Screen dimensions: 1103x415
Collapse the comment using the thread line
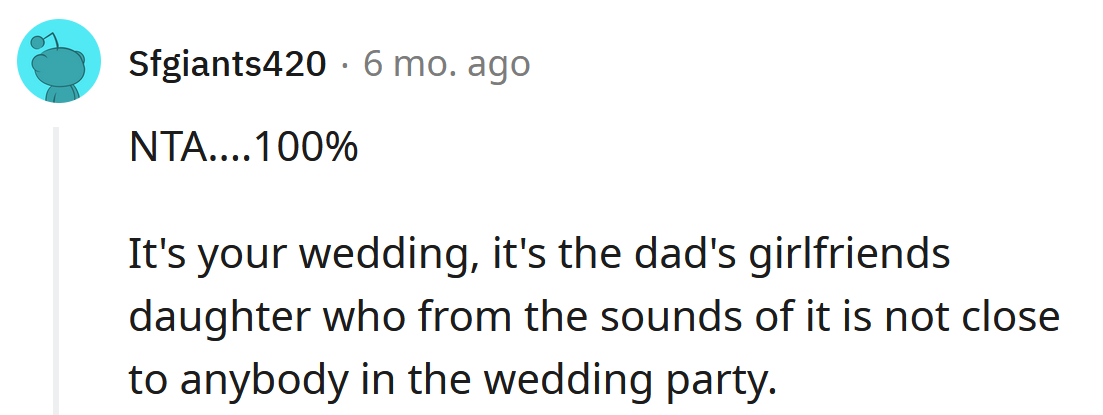[x=56, y=270]
